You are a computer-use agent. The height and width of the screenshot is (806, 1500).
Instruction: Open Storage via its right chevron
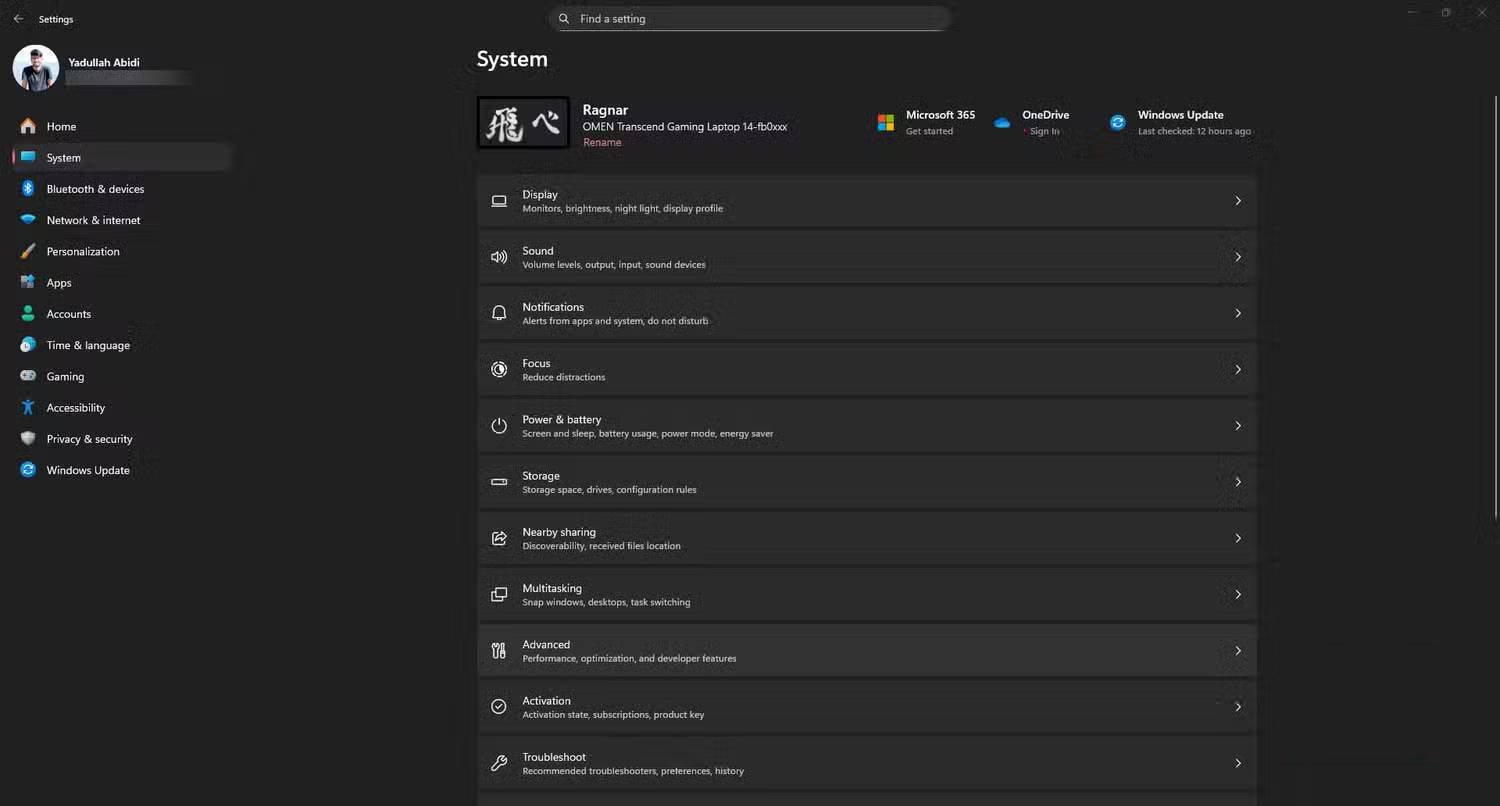1238,482
